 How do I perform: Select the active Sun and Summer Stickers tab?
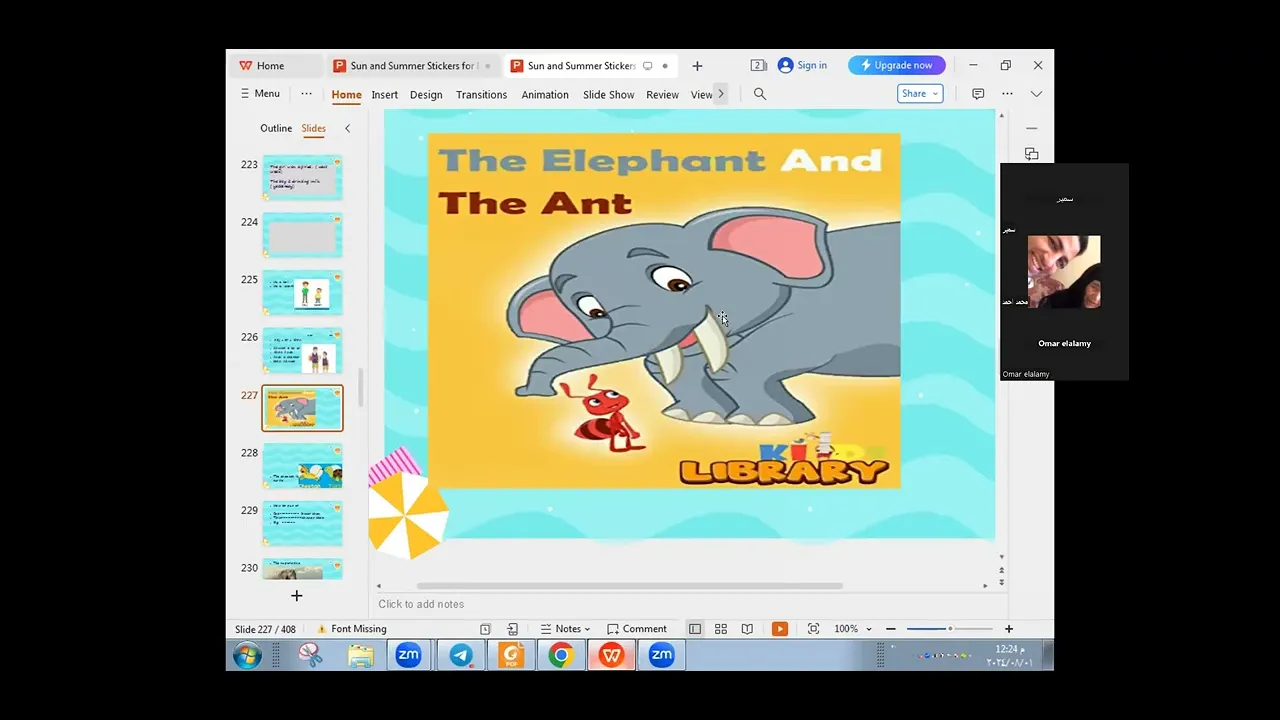point(590,66)
